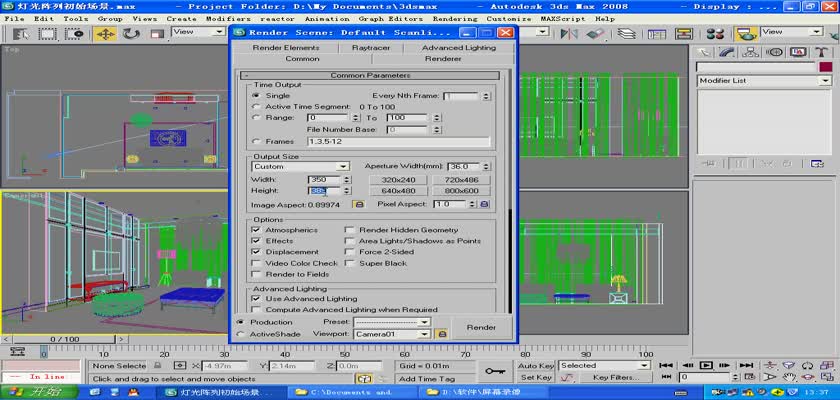The width and height of the screenshot is (840, 400).
Task: Click the Mirror tool icon
Action: click(x=569, y=33)
